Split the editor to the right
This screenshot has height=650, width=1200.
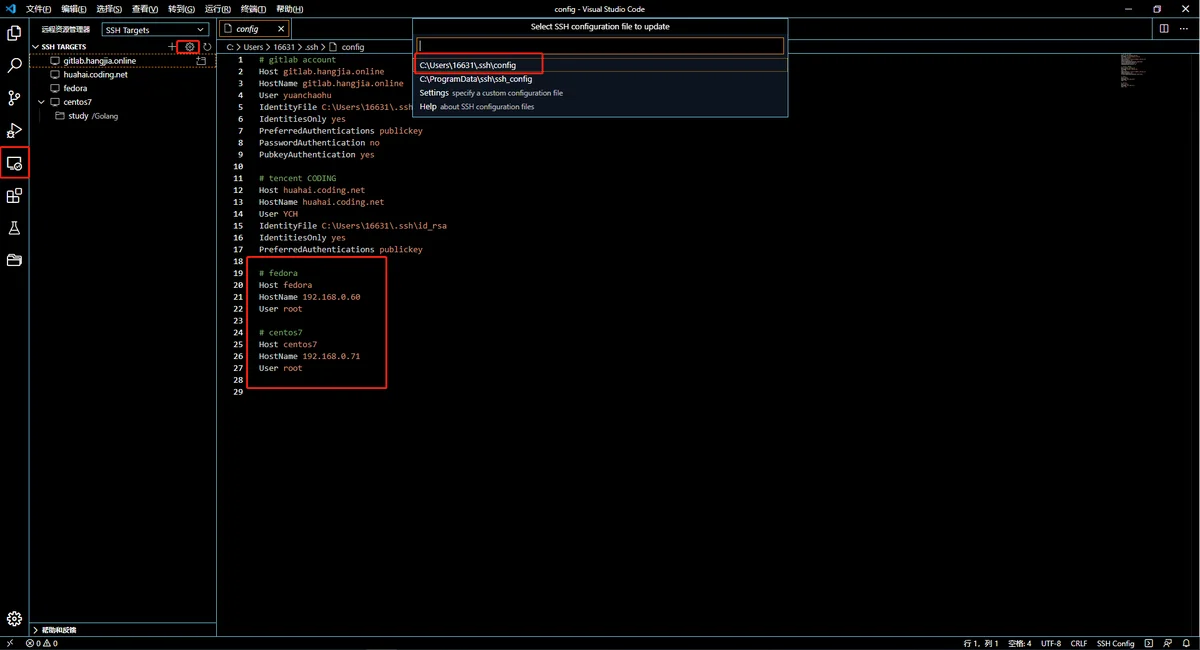point(1164,29)
